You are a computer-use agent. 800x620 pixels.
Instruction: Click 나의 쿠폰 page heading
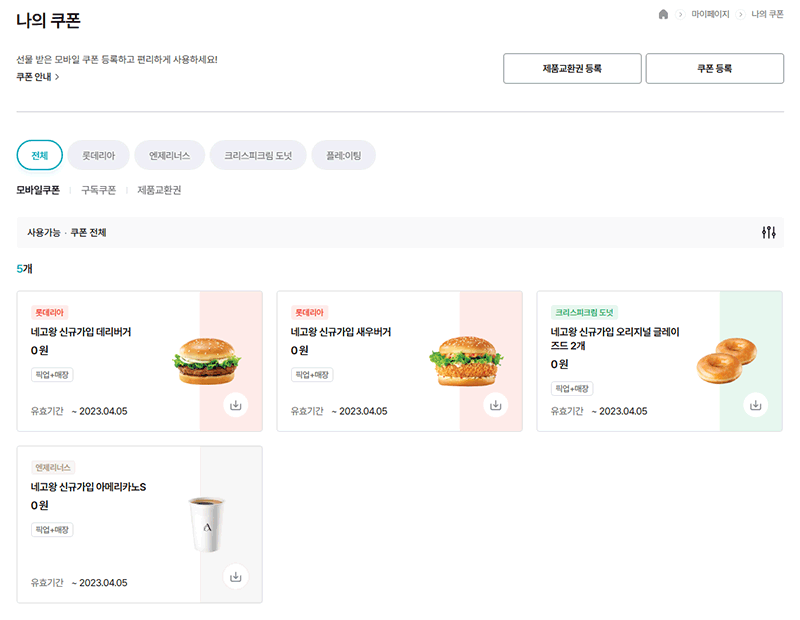point(48,20)
